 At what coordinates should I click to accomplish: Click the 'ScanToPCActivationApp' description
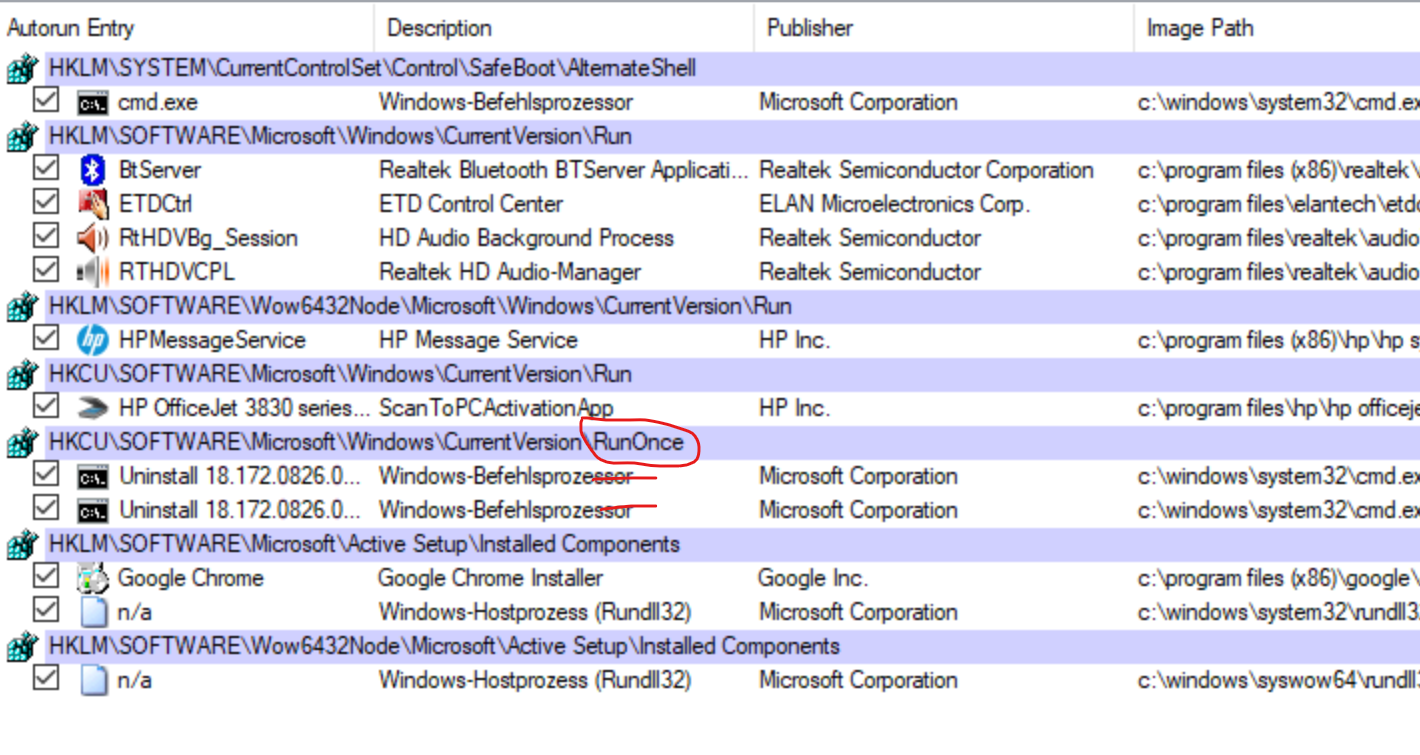click(496, 408)
